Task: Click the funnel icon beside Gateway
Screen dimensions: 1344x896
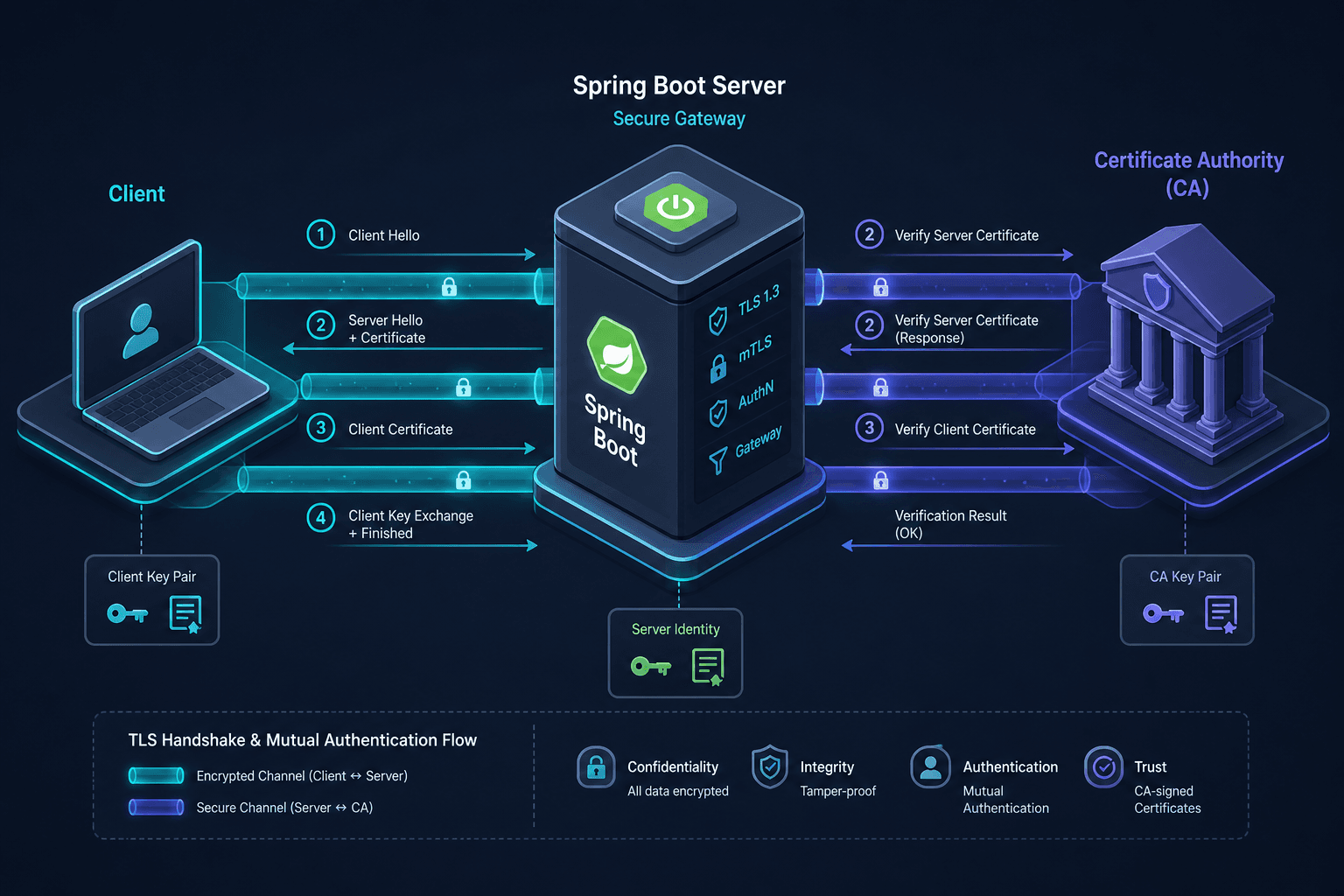Action: (x=717, y=460)
